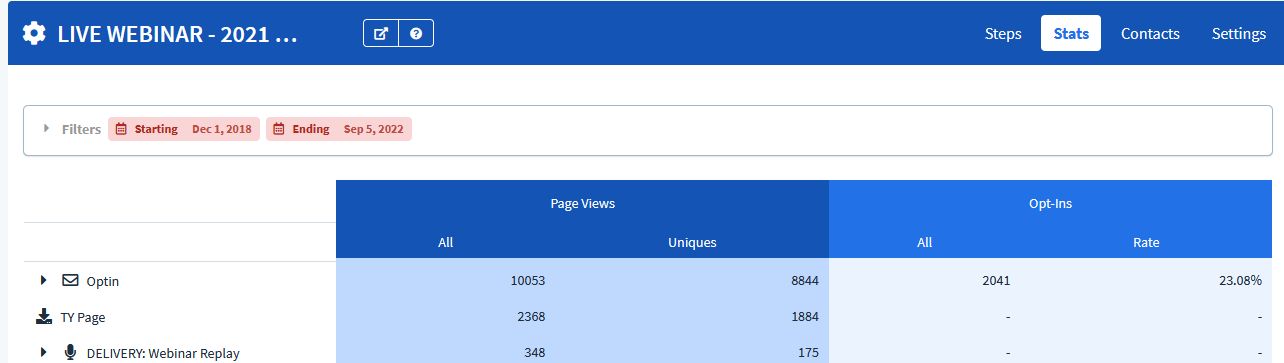Open funnel settings gear icon
The width and height of the screenshot is (1284, 363).
(34, 33)
